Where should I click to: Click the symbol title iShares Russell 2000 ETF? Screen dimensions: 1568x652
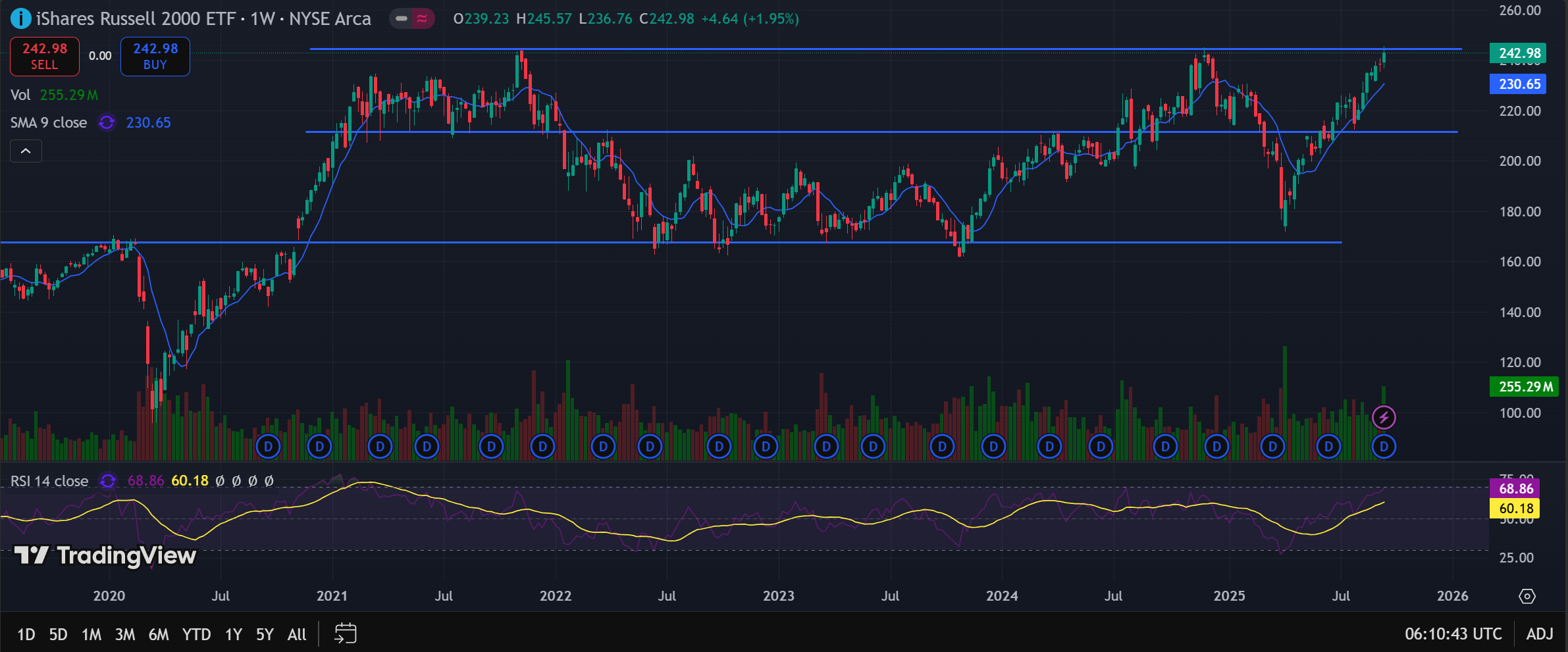tap(136, 18)
